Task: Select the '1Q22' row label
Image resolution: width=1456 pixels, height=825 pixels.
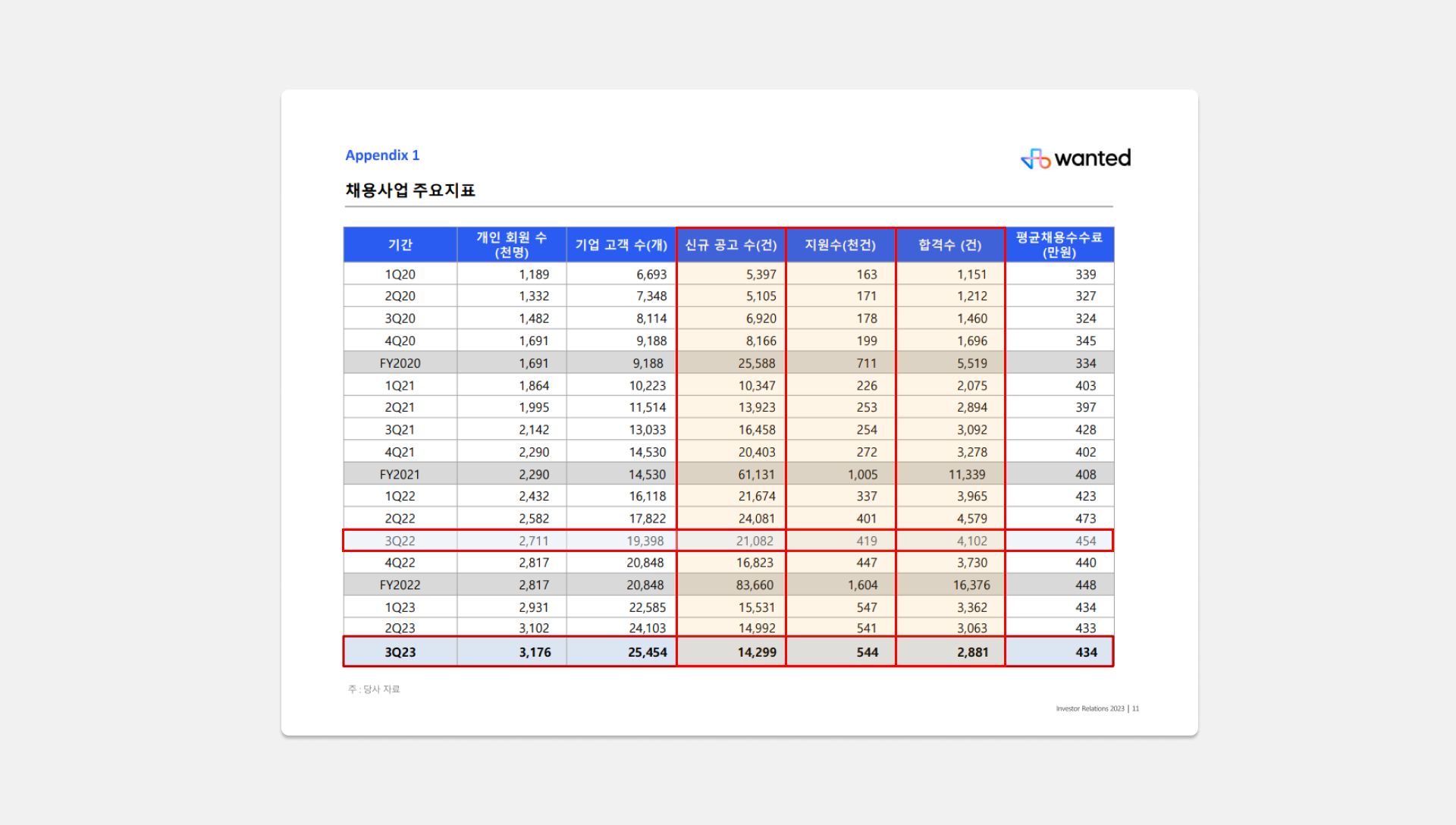Action: pos(400,497)
